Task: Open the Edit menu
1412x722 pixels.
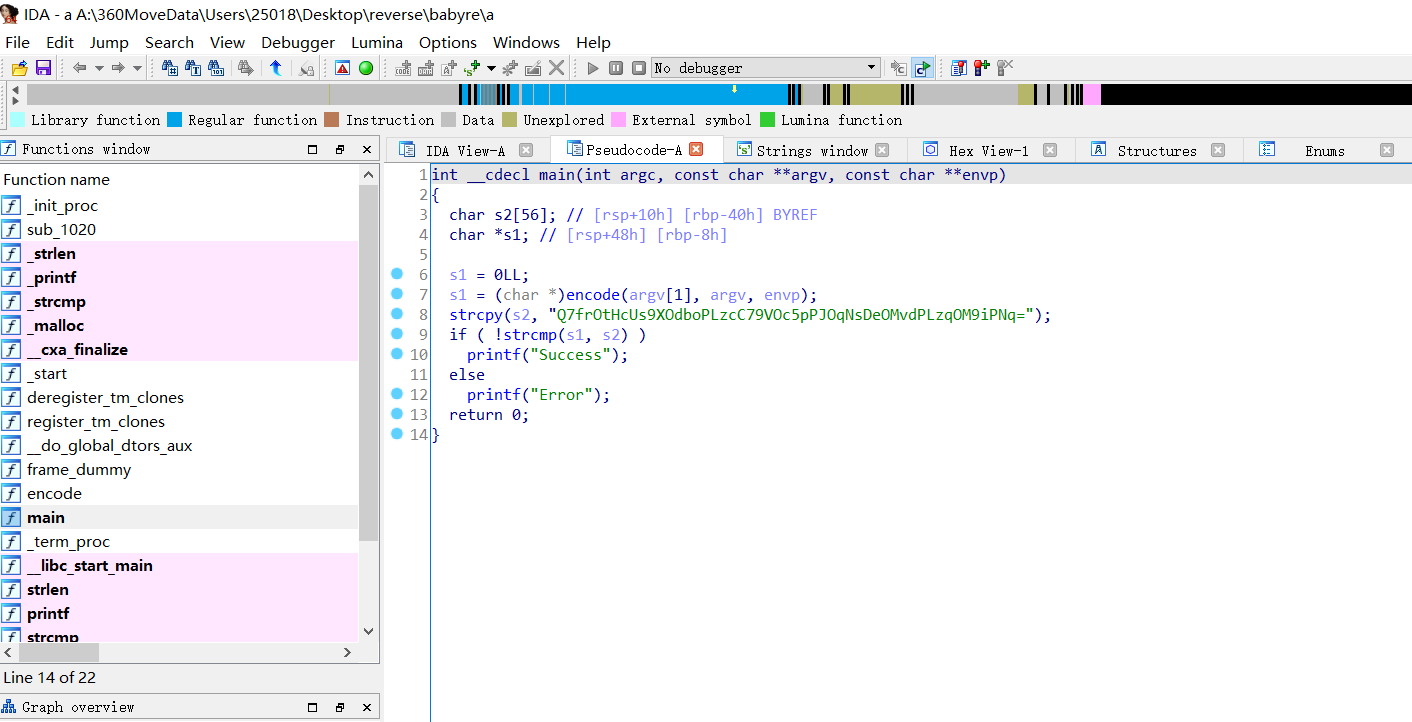Action: coord(60,42)
